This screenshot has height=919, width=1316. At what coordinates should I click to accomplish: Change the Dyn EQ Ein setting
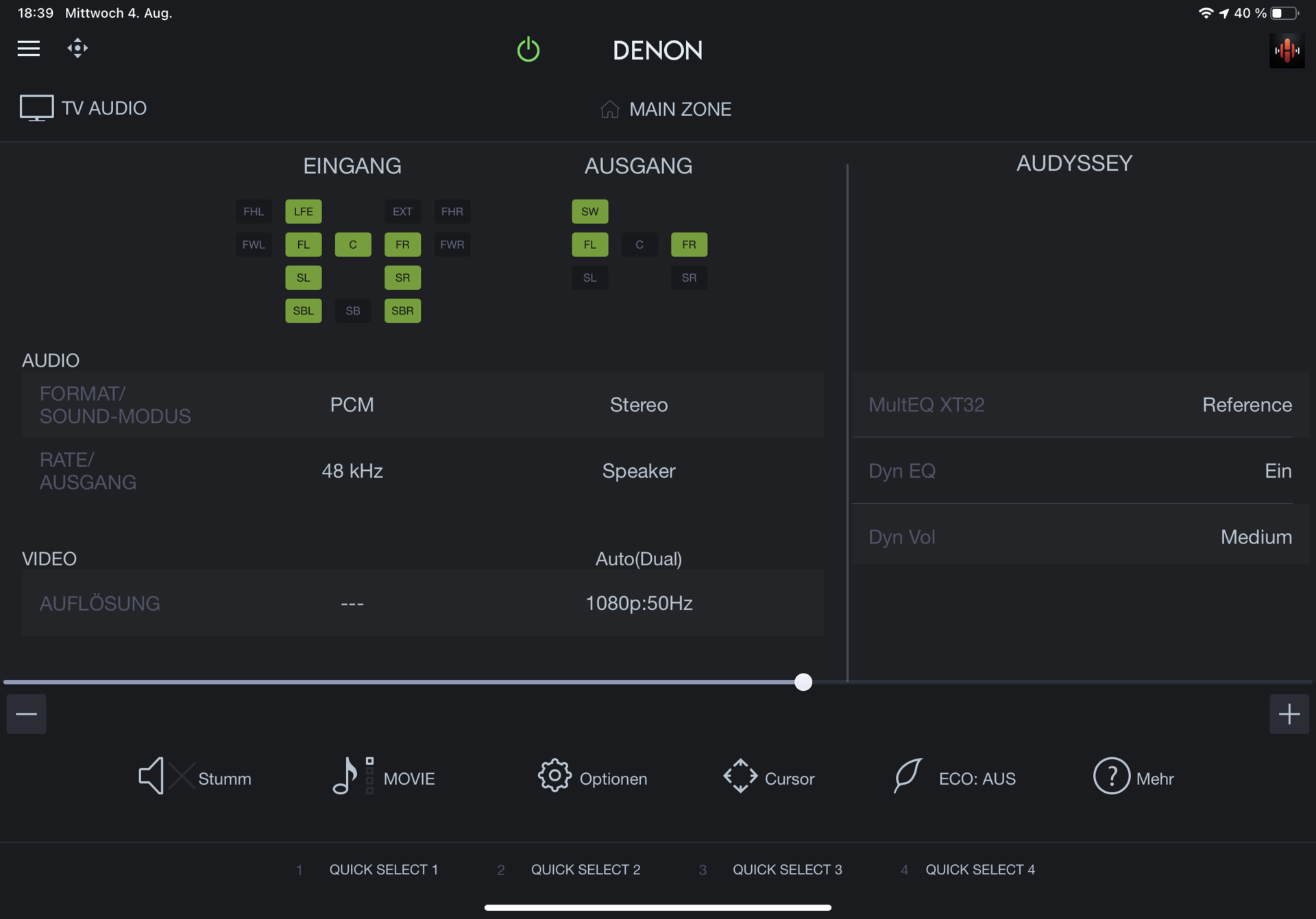coord(1080,471)
